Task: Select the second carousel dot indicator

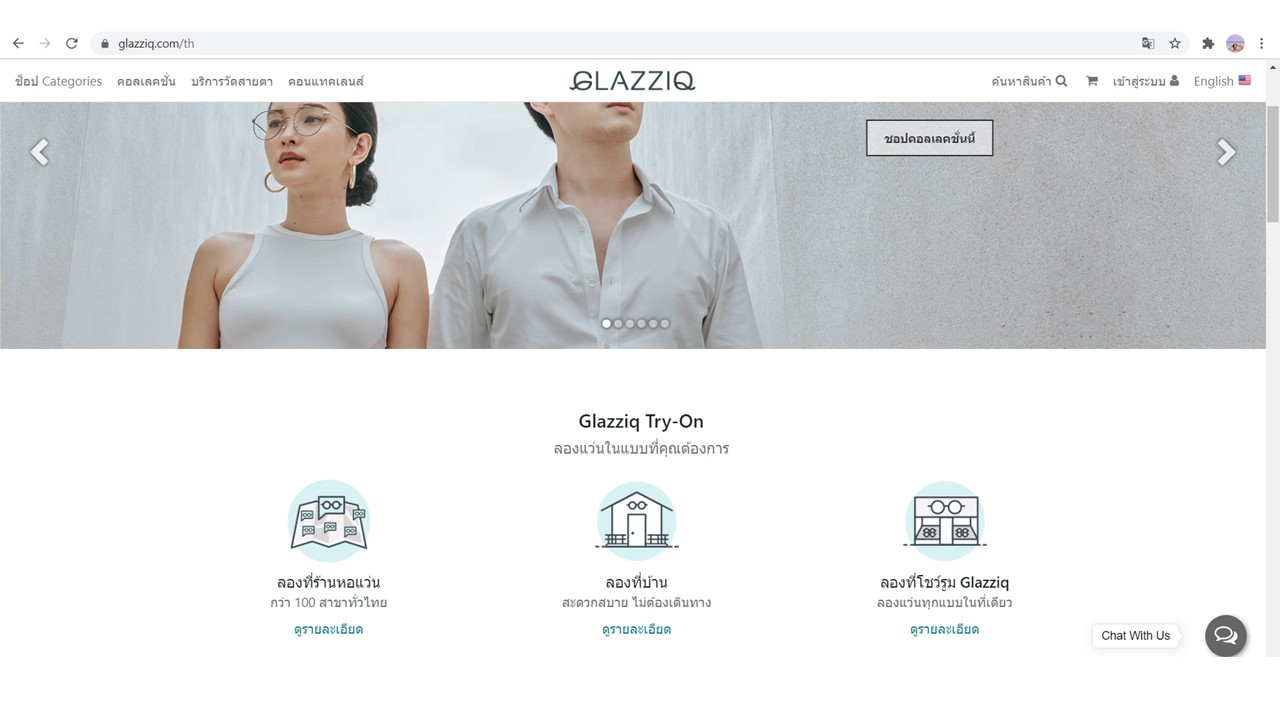Action: (618, 323)
